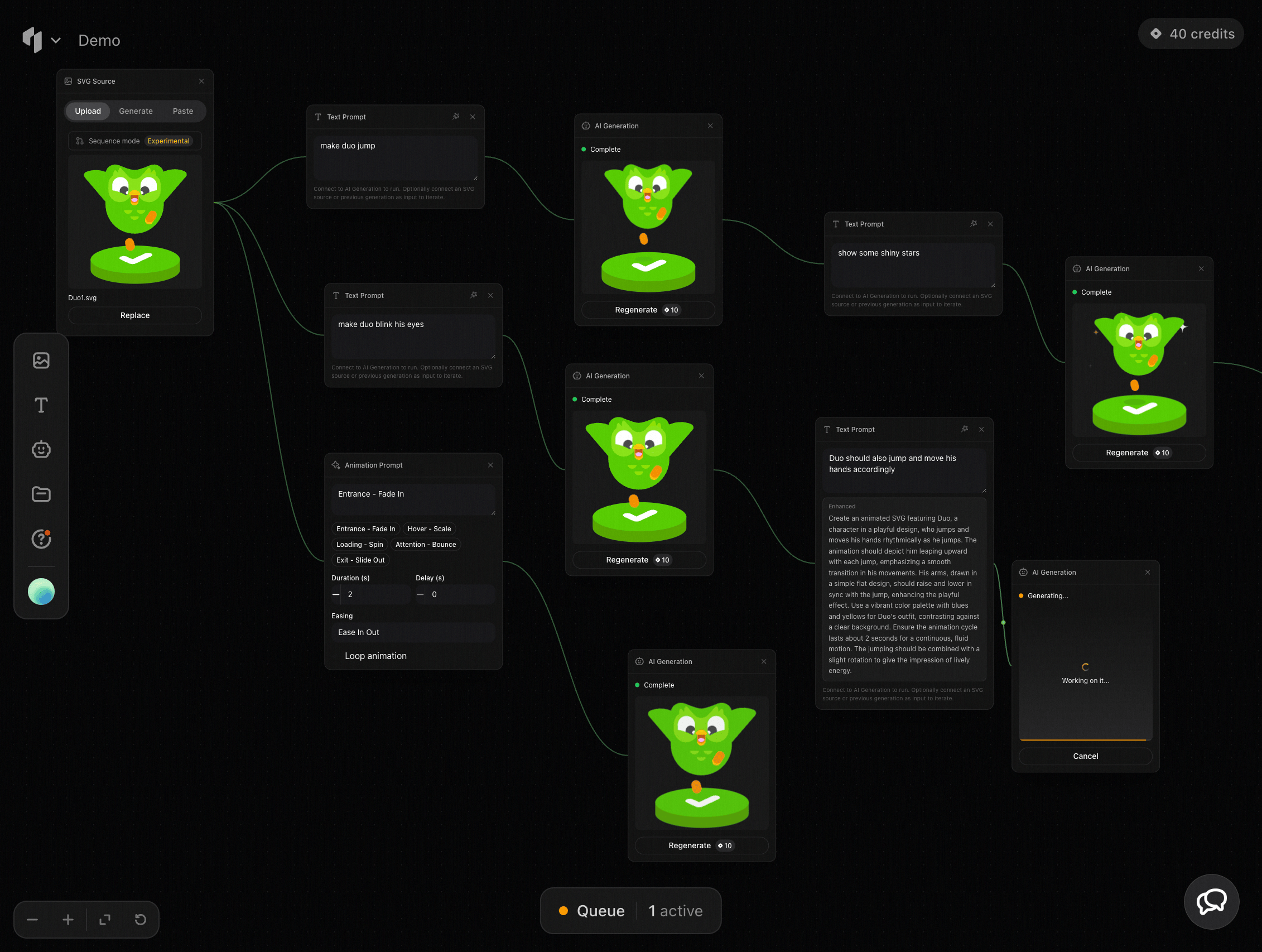The image size is (1262, 952).
Task: Open the chat support bubble icon
Action: point(1211,902)
